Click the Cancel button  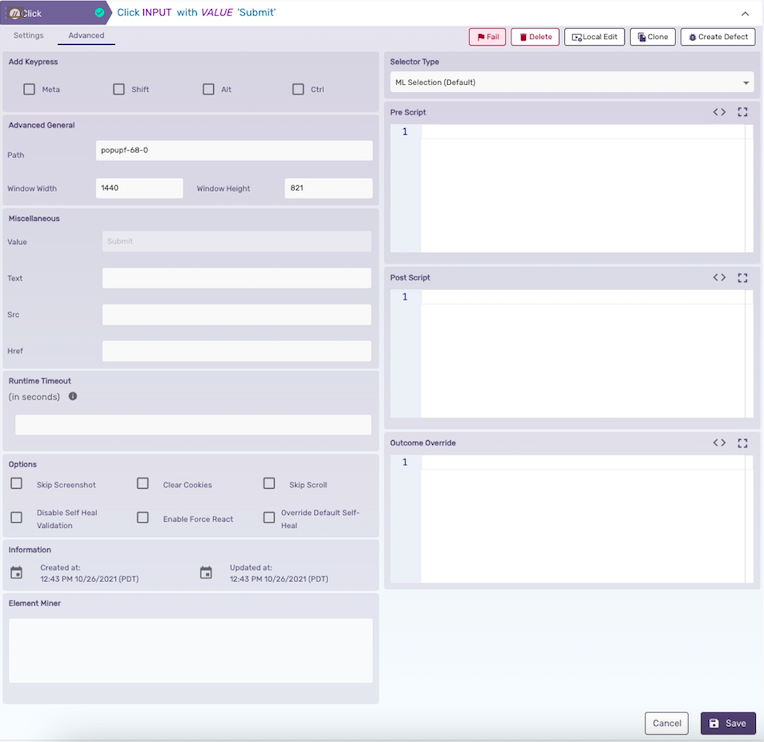coord(667,723)
